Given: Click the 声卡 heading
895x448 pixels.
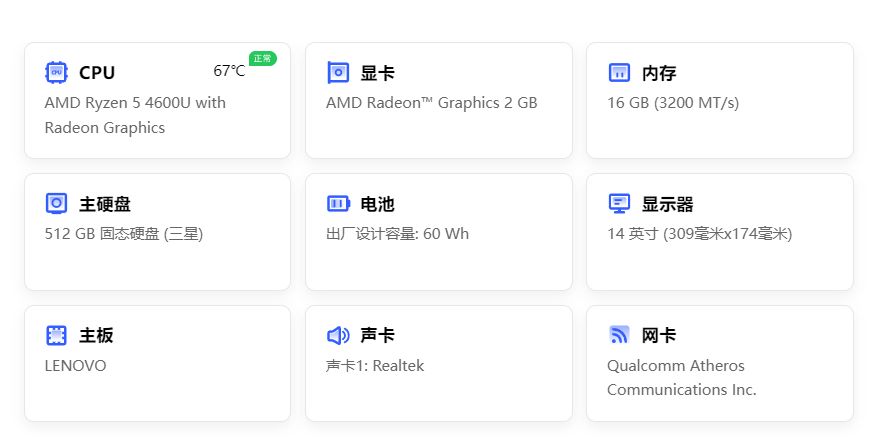Looking at the screenshot, I should [377, 335].
